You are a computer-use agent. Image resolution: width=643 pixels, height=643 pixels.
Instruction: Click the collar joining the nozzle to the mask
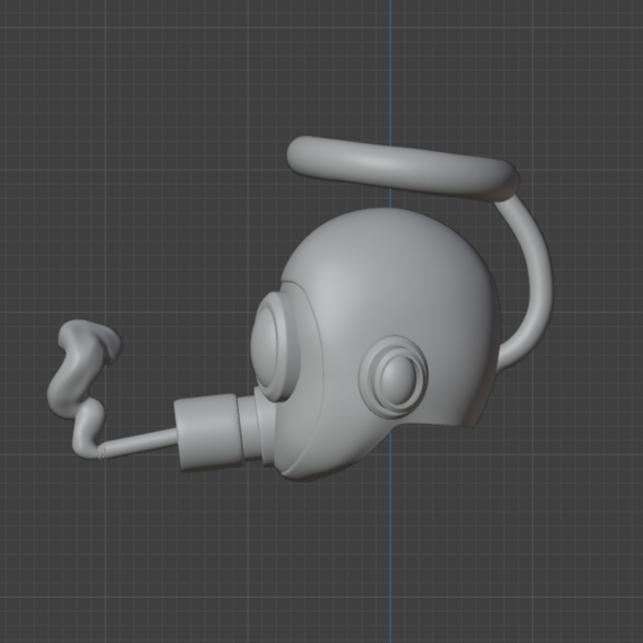[x=253, y=432]
